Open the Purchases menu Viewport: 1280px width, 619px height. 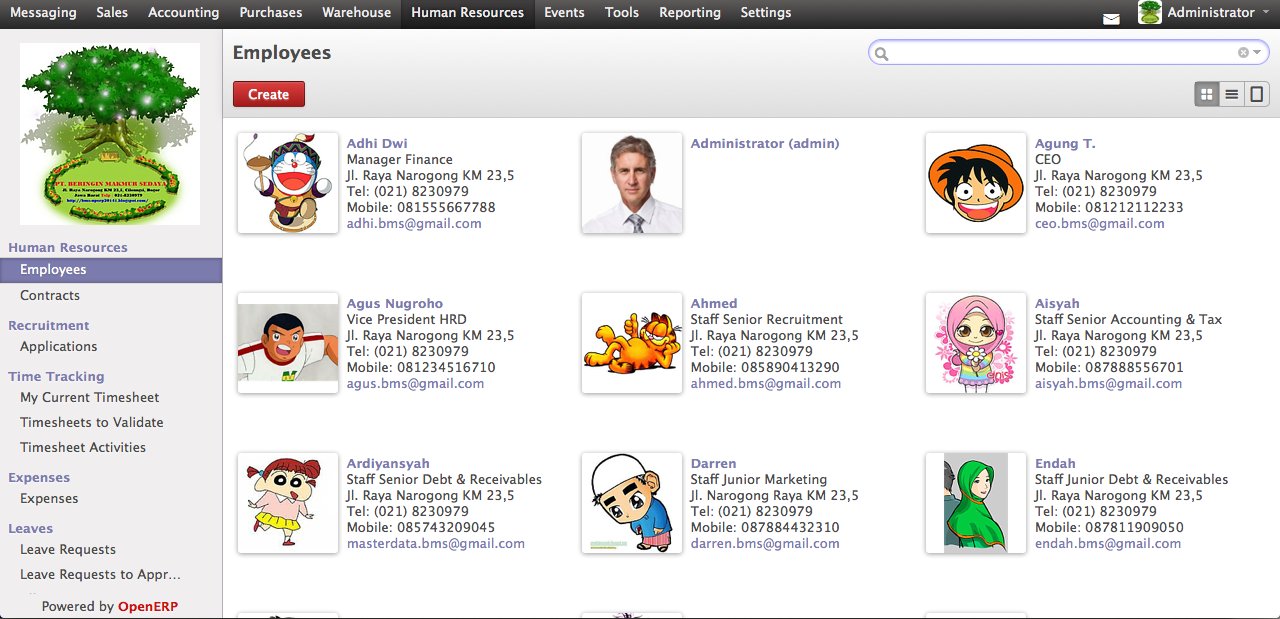(270, 13)
